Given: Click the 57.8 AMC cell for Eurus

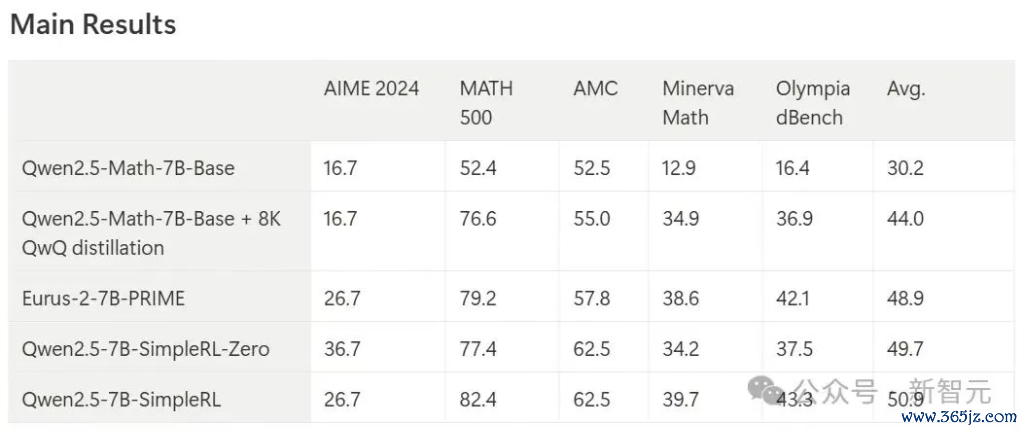Looking at the screenshot, I should tap(592, 298).
